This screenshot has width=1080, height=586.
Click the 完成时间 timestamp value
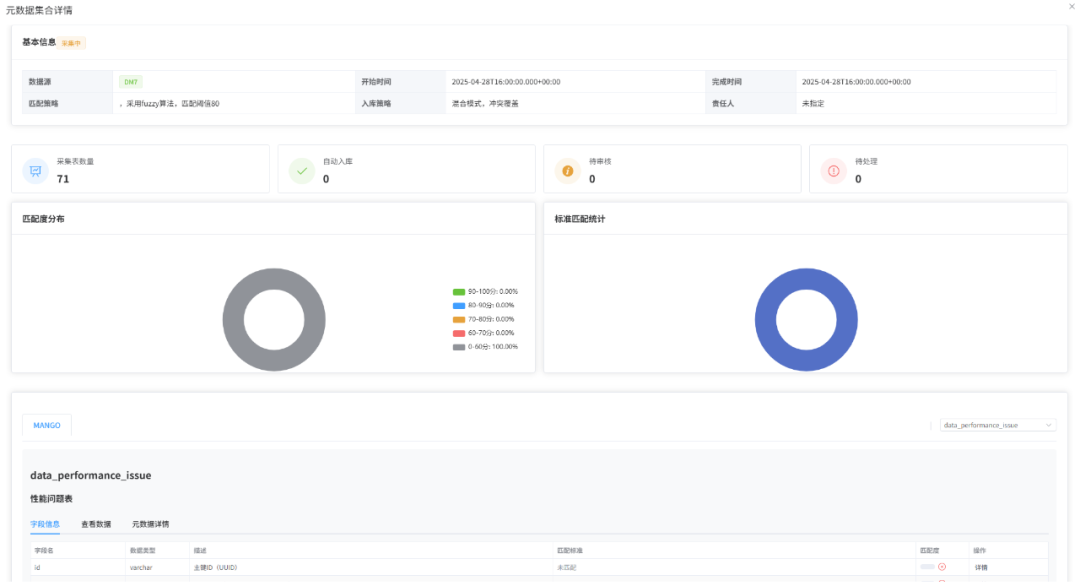coord(856,81)
